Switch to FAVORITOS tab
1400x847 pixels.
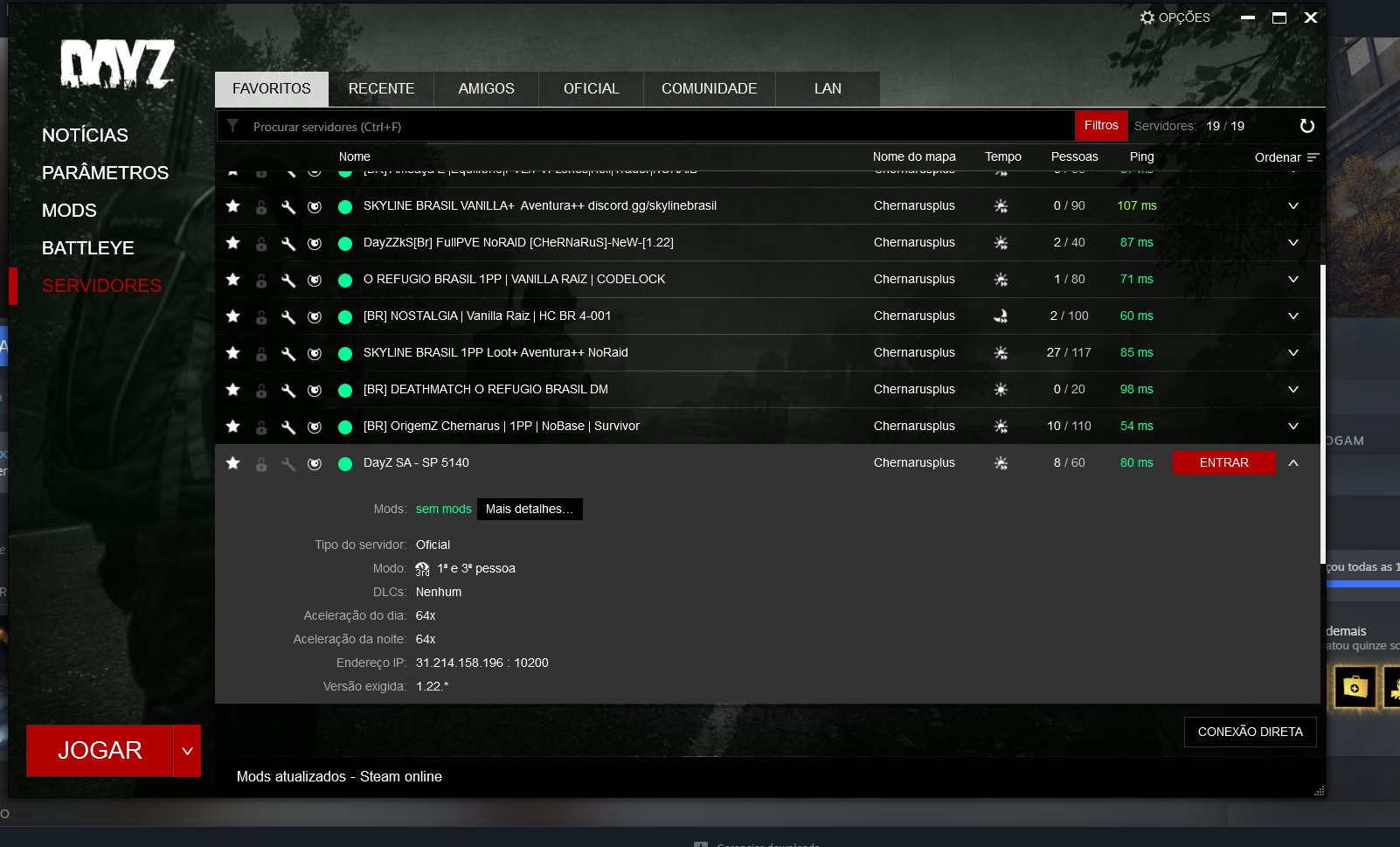pos(272,89)
